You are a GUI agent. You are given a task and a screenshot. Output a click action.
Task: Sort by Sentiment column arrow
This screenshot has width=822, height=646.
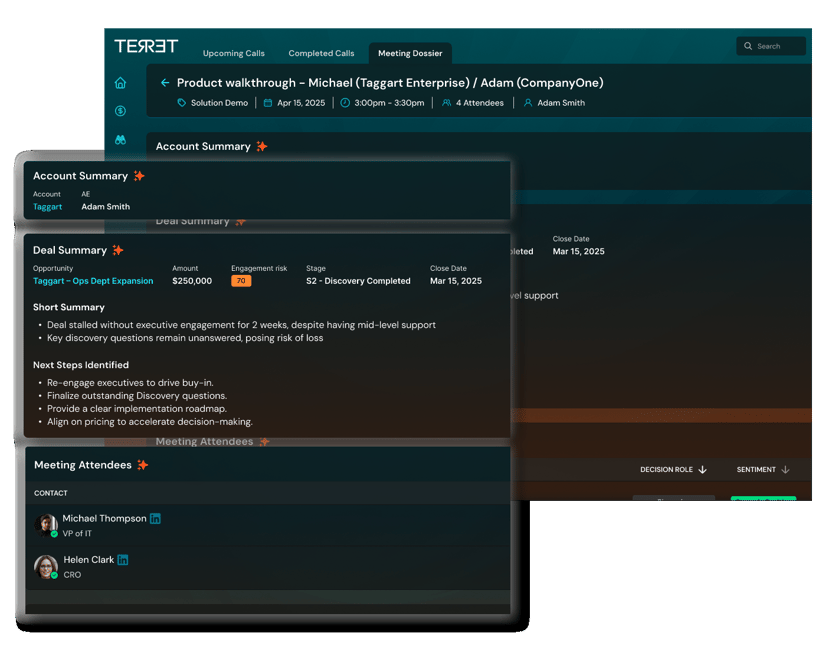(785, 470)
